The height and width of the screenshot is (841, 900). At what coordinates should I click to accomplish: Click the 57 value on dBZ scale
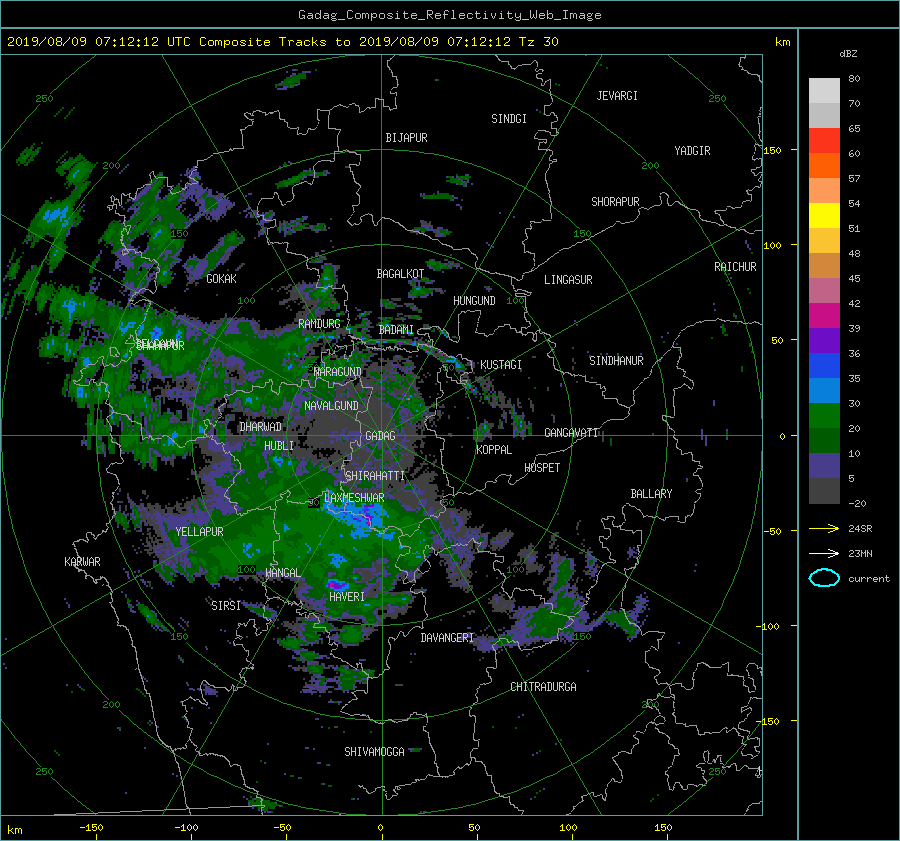(854, 179)
